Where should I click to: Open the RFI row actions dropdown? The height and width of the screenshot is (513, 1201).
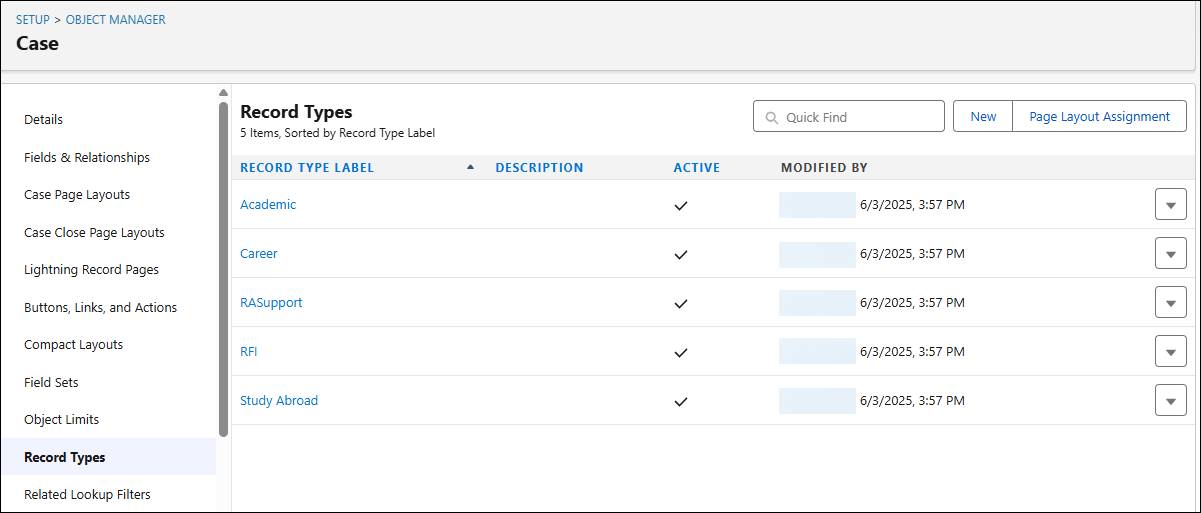pyautogui.click(x=1170, y=352)
